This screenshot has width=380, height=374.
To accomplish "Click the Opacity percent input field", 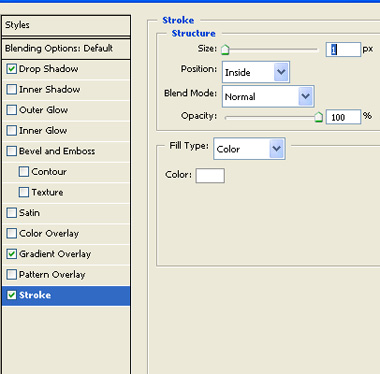I will (343, 117).
